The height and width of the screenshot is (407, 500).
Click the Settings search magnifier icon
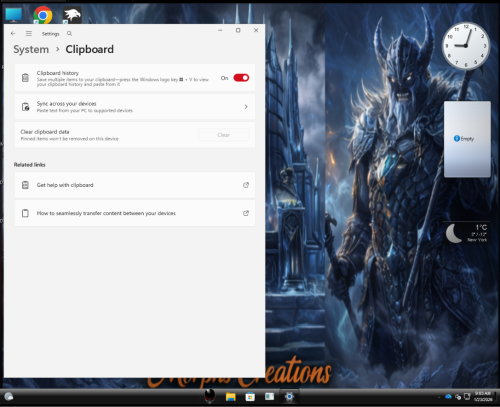pyautogui.click(x=69, y=33)
